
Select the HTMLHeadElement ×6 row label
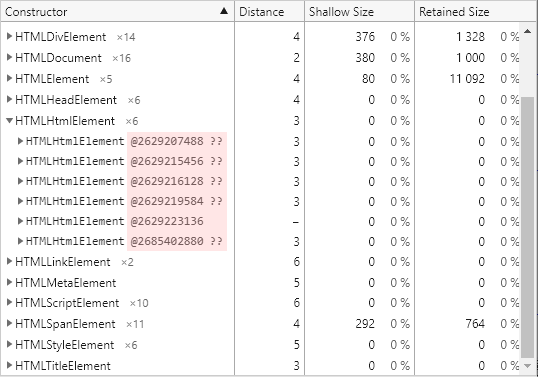click(78, 100)
